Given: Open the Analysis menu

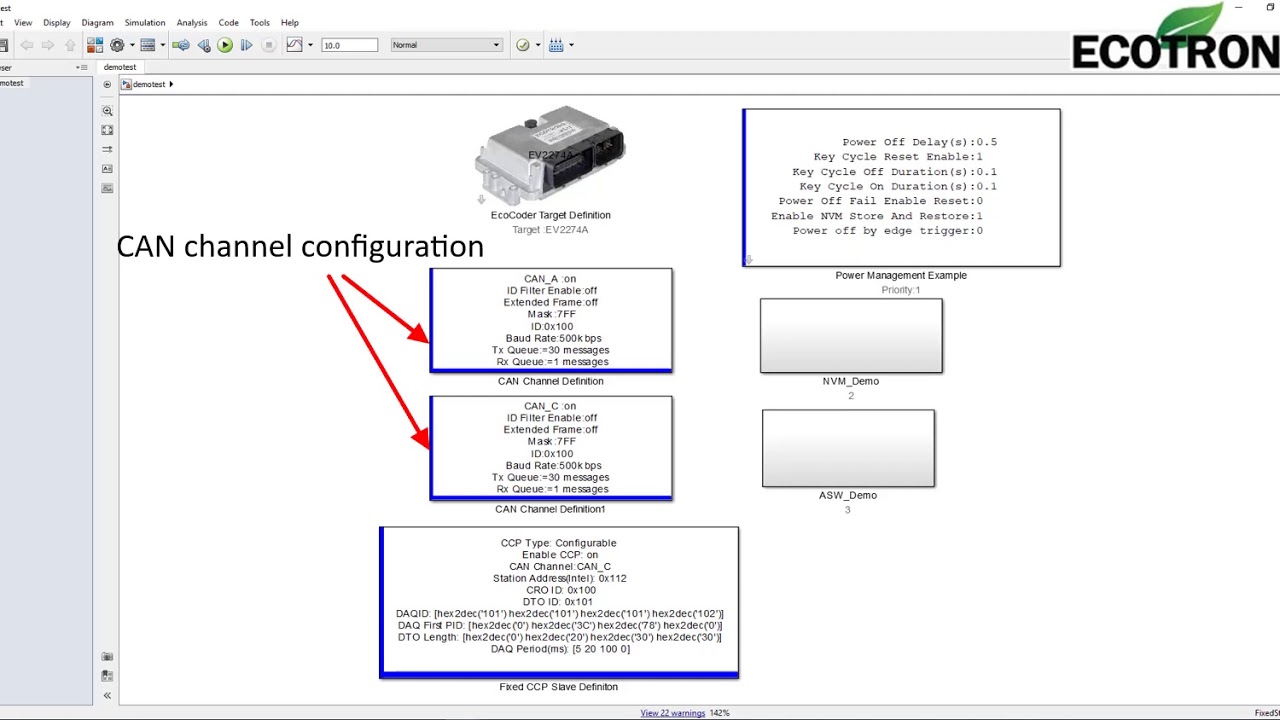Looking at the screenshot, I should point(191,22).
